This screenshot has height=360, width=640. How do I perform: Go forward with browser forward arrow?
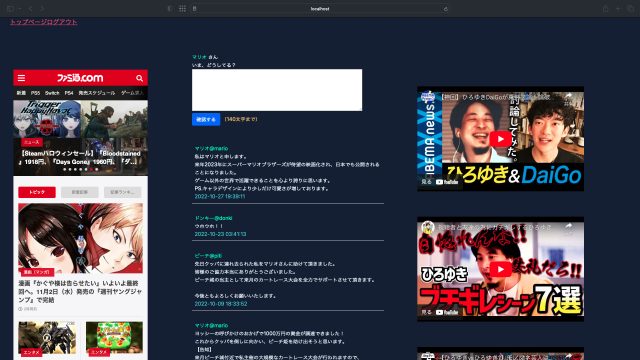(x=42, y=9)
